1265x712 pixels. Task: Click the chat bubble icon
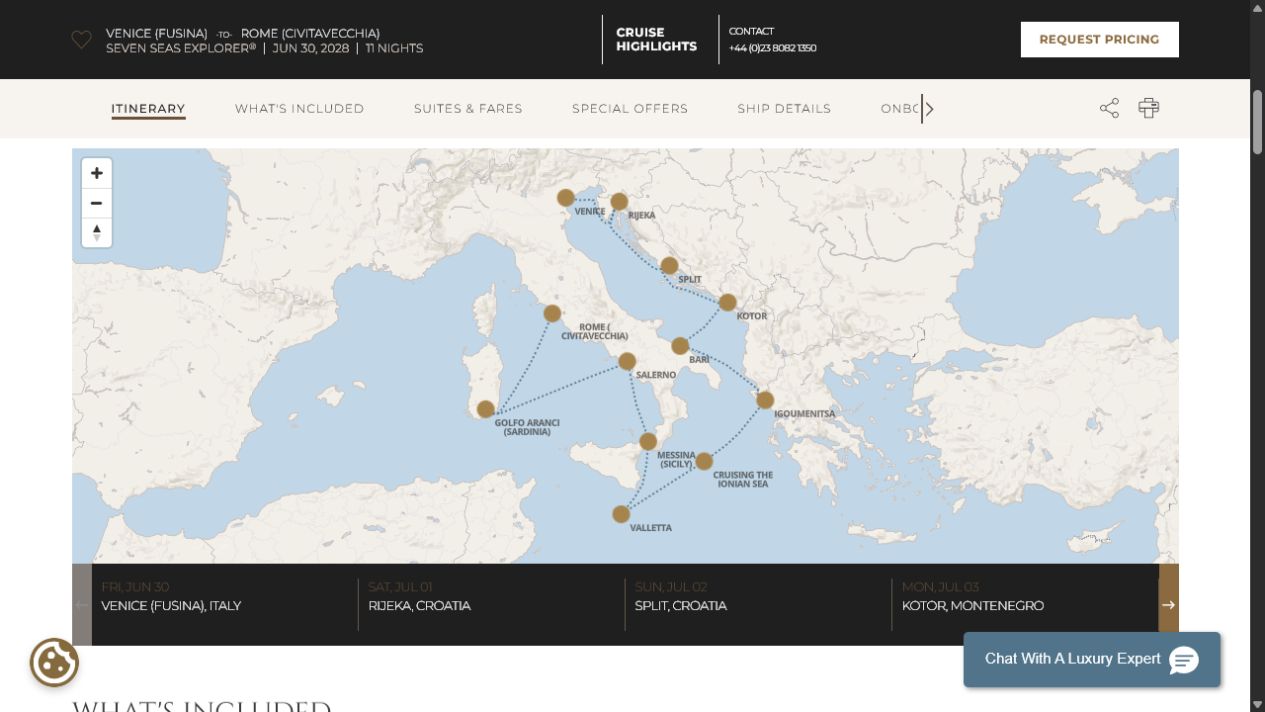pos(1183,659)
